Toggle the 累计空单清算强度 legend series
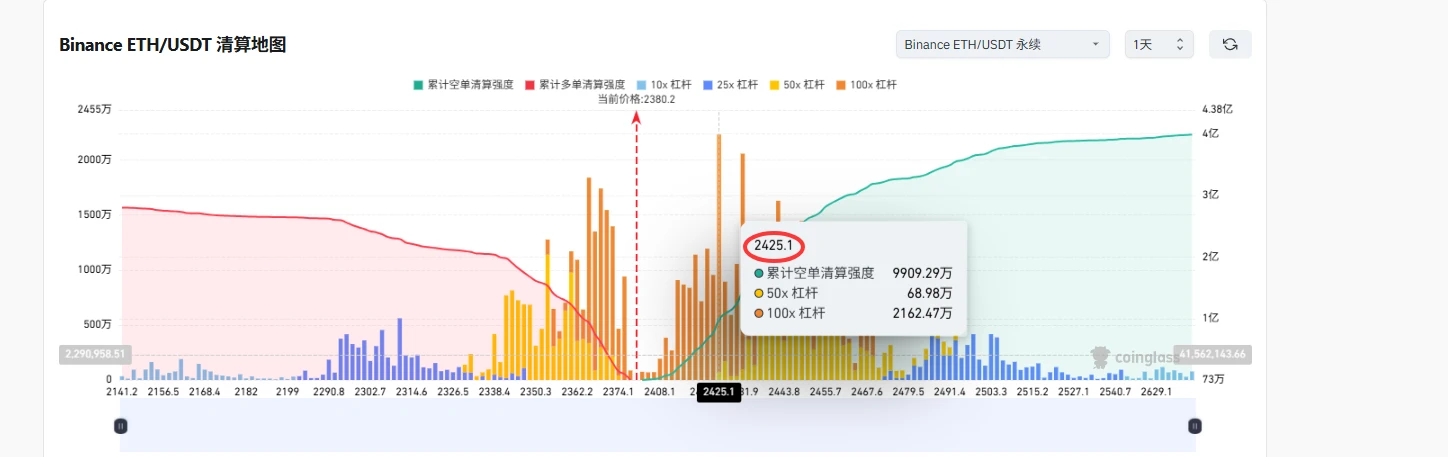 click(x=463, y=85)
